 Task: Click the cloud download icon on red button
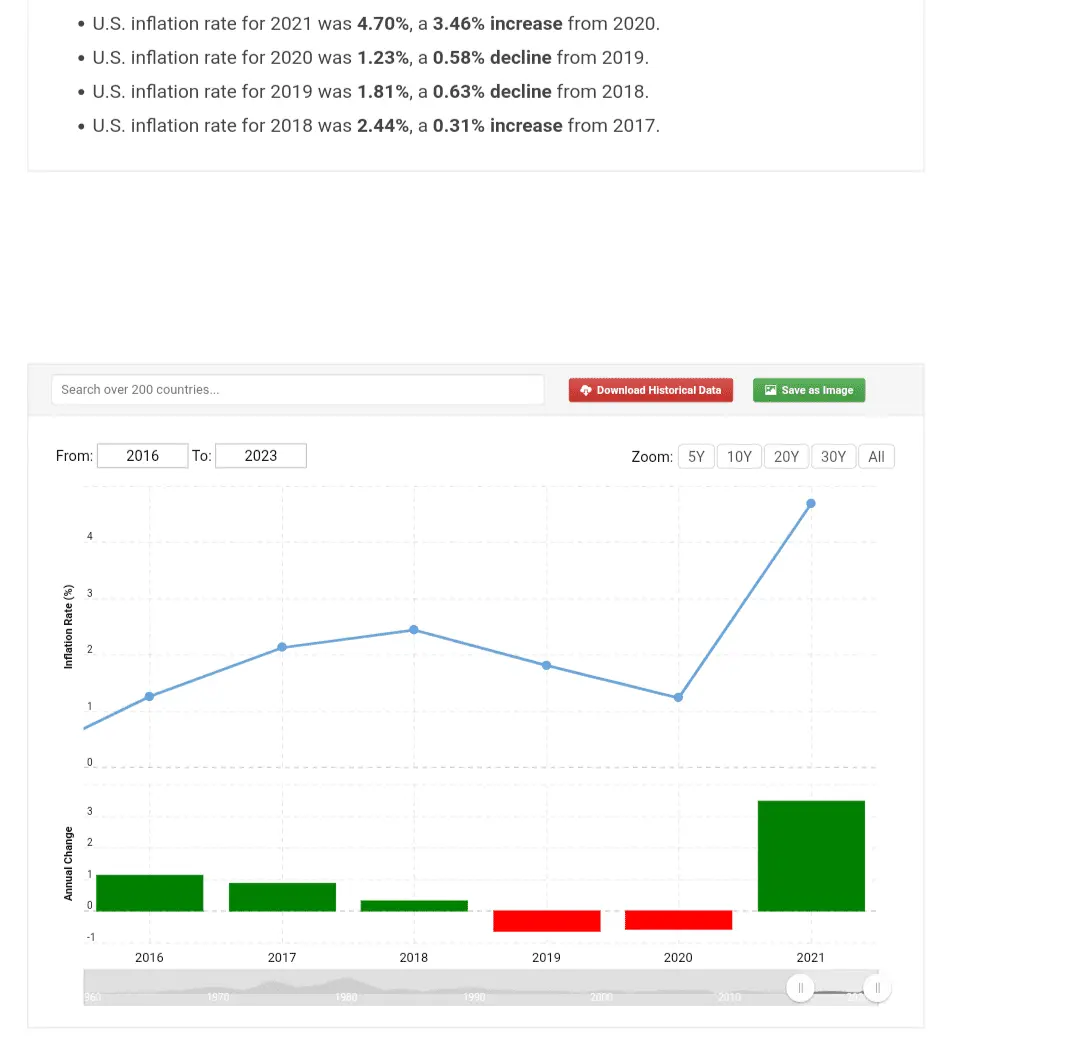pyautogui.click(x=585, y=390)
